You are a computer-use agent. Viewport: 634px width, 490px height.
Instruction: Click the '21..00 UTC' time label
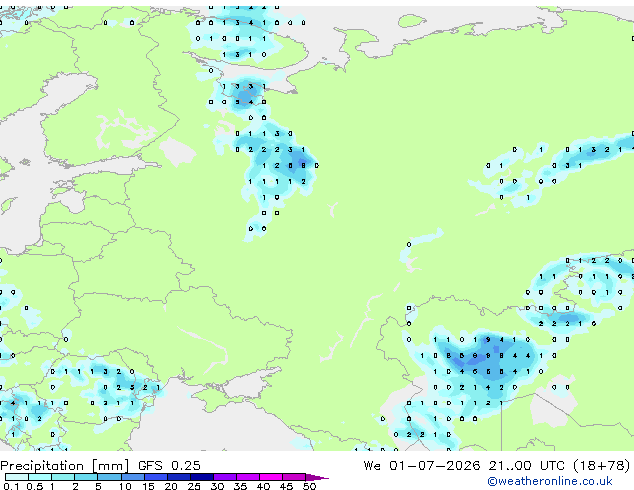526,465
